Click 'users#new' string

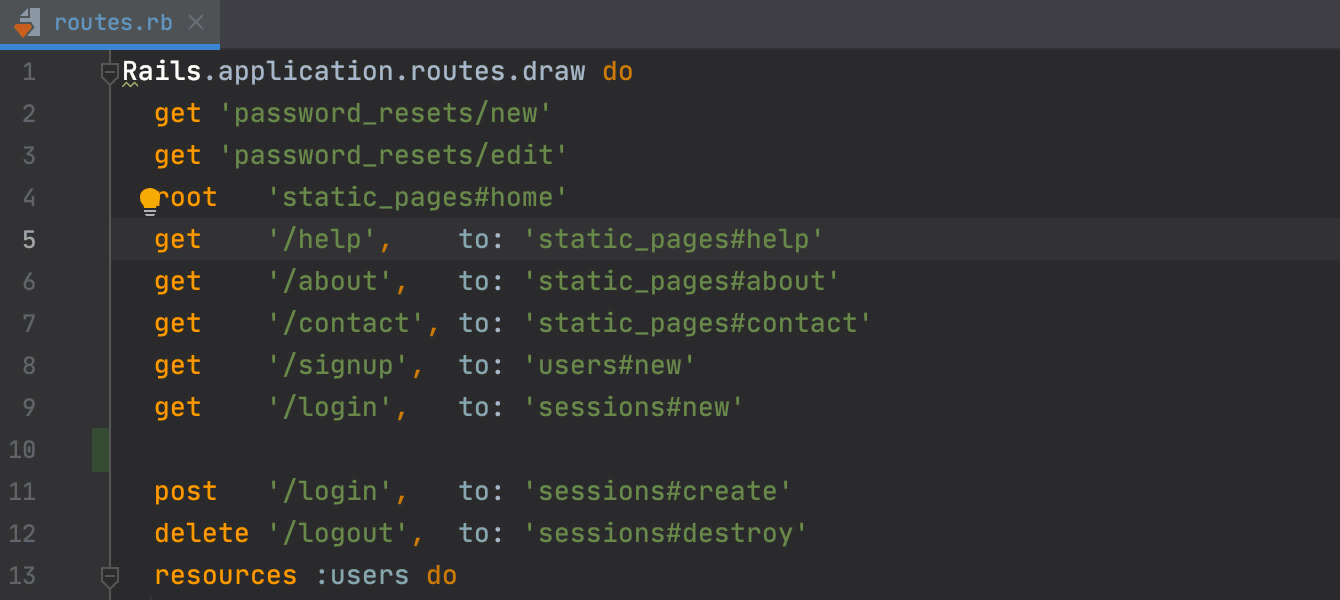point(610,366)
